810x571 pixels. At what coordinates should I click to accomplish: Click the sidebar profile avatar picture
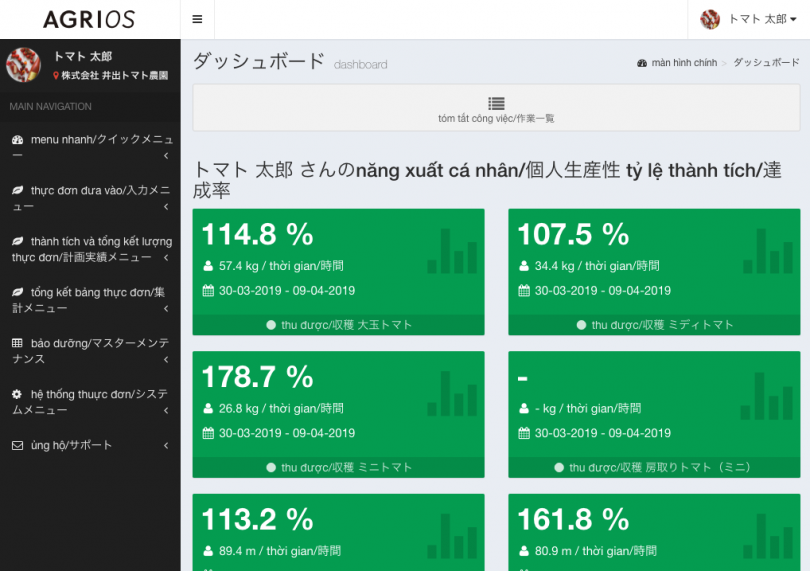pyautogui.click(x=23, y=65)
